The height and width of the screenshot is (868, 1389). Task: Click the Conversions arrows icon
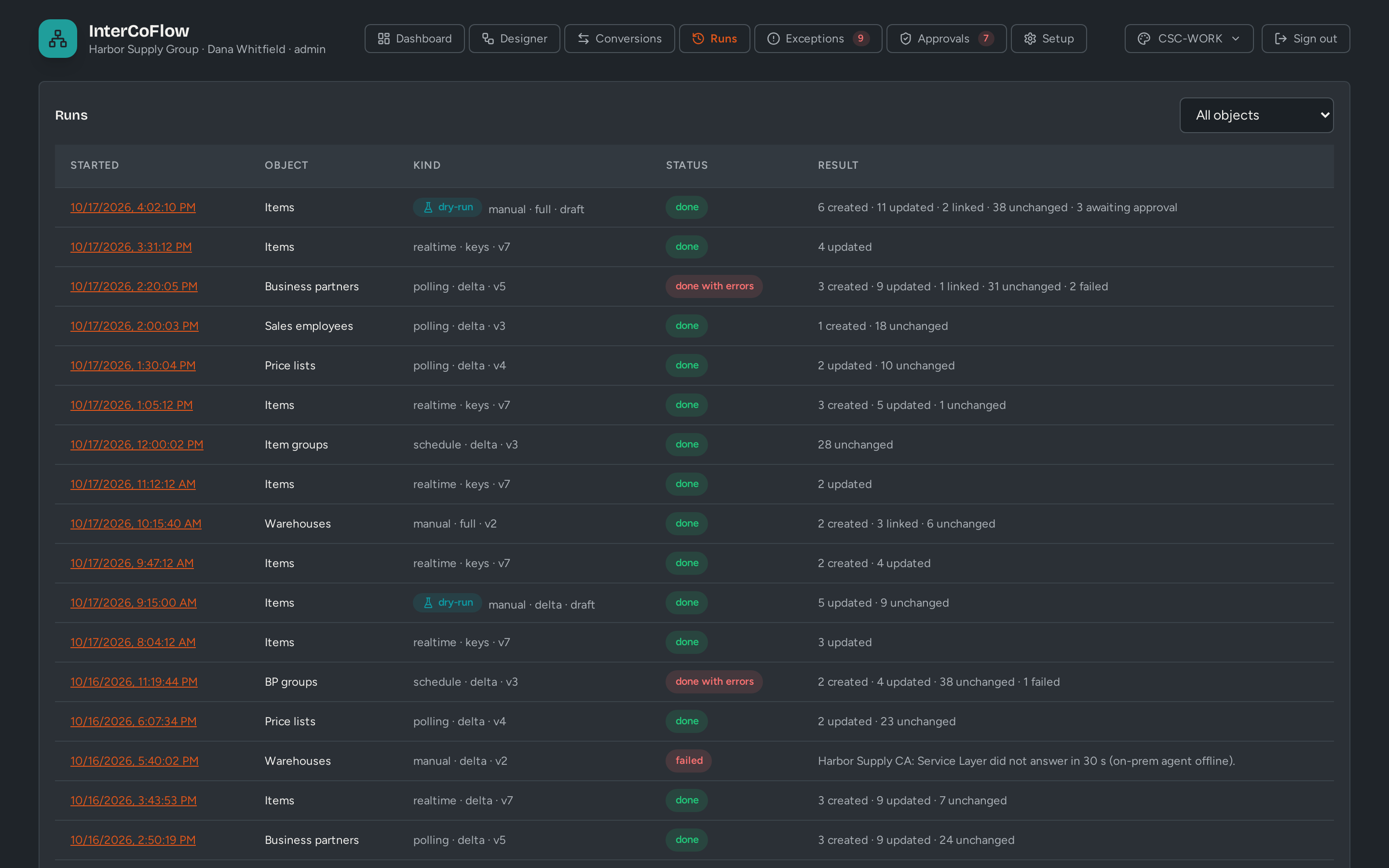click(583, 39)
